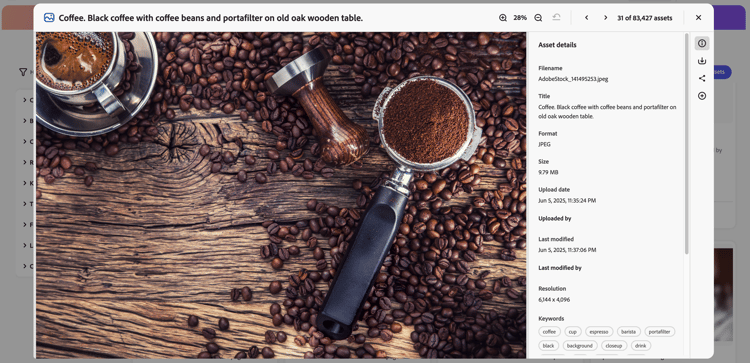
Task: Select the 'closeup' keyword tag
Action: pyautogui.click(x=614, y=345)
